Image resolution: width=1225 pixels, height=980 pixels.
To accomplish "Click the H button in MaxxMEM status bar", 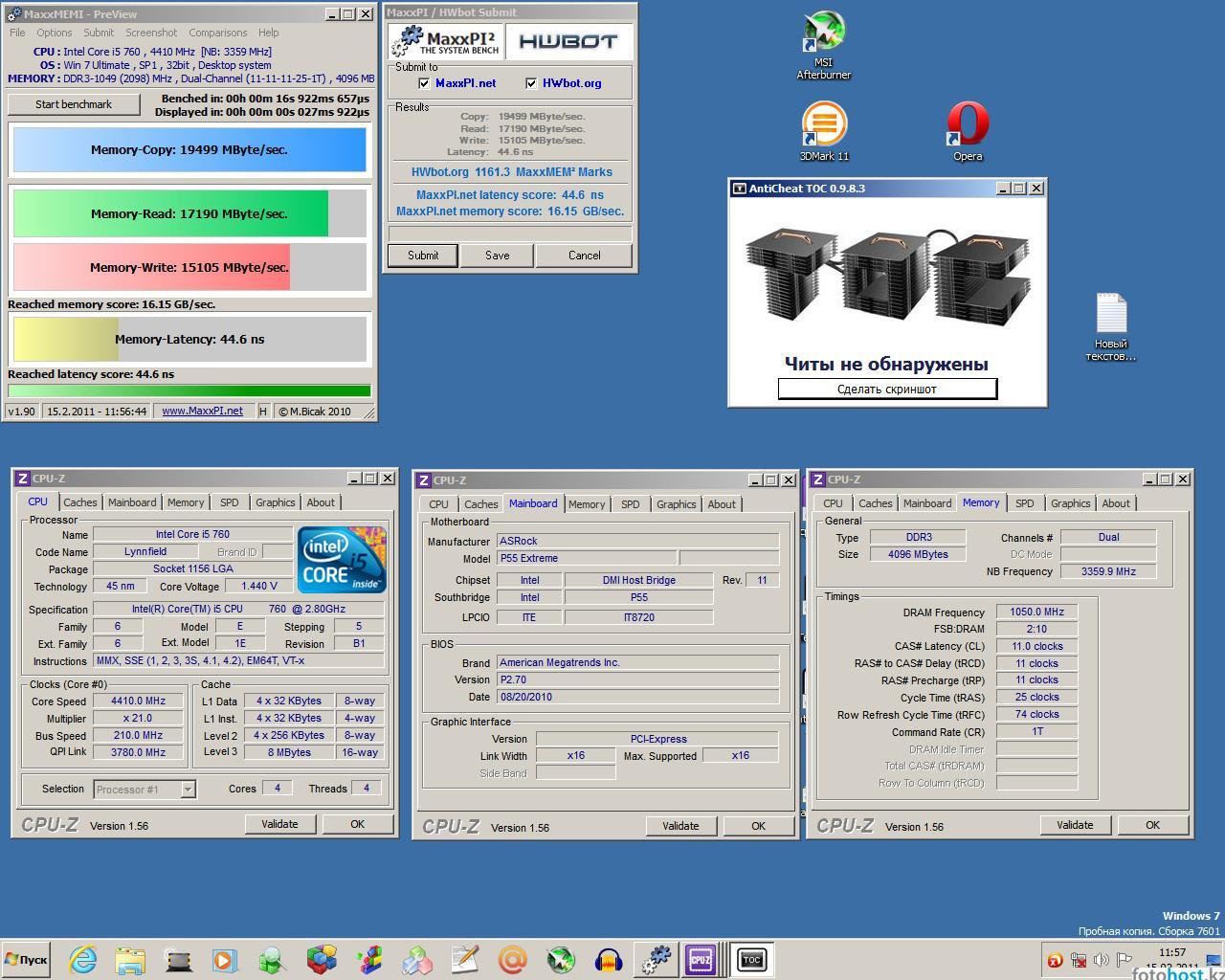I will (263, 411).
